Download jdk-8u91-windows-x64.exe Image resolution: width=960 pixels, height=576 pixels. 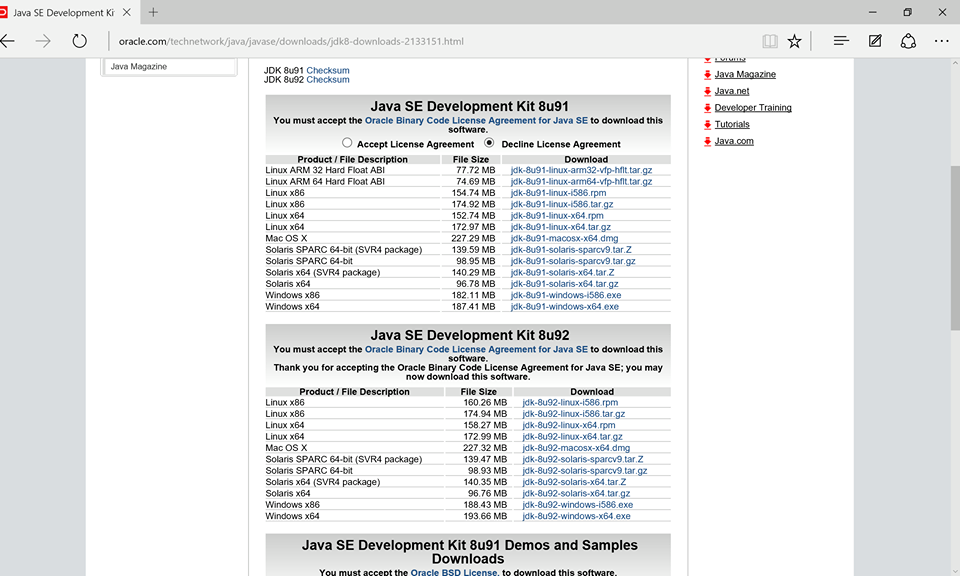(x=564, y=307)
